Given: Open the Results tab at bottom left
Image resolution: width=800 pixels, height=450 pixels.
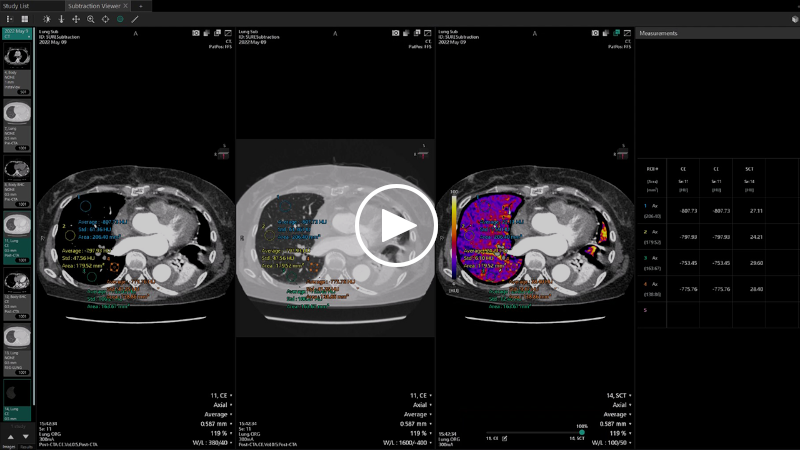Looking at the screenshot, I should click(26, 447).
